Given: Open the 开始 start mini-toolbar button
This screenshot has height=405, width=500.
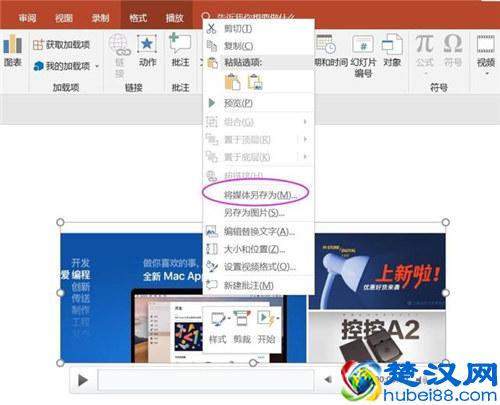Looking at the screenshot, I should (266, 327).
